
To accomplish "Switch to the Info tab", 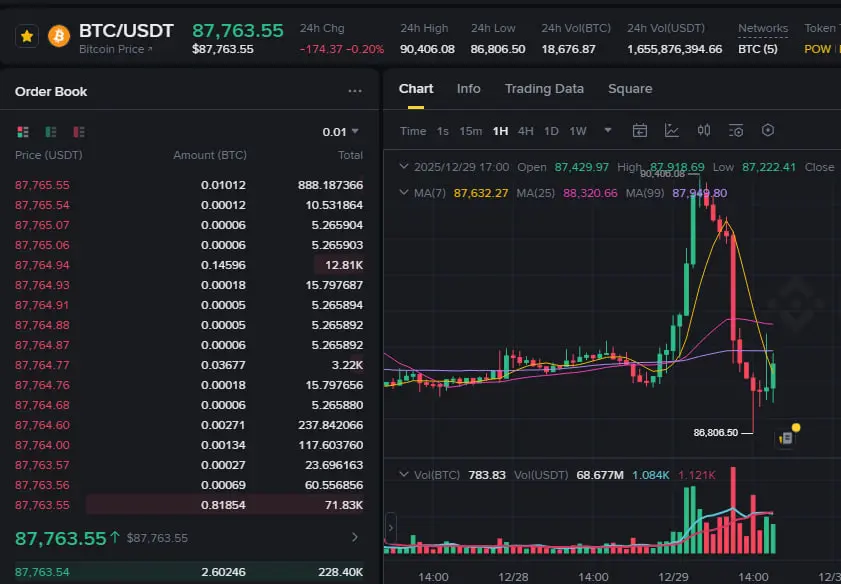I will coord(468,89).
